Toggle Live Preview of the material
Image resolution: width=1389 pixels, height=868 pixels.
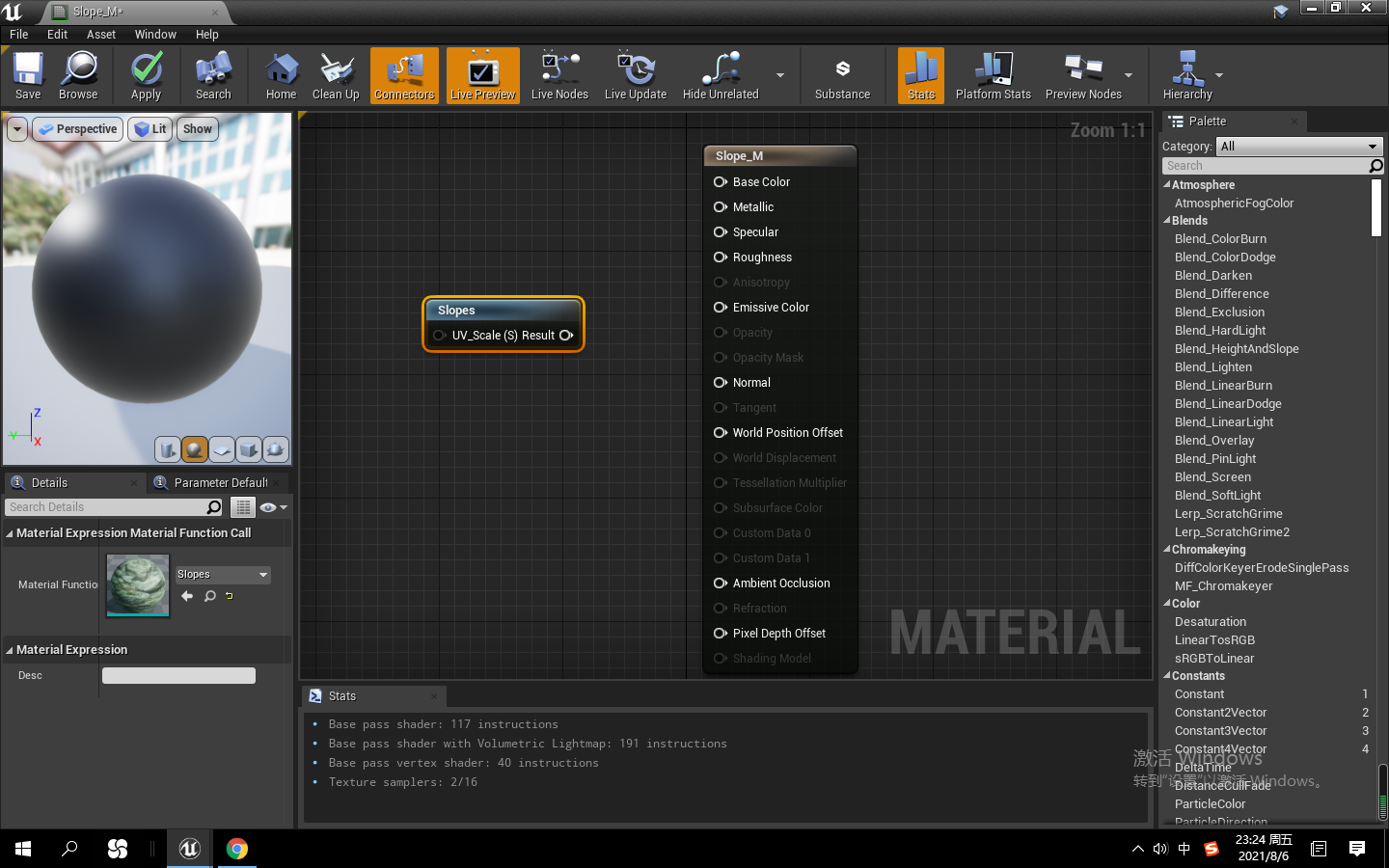(482, 75)
